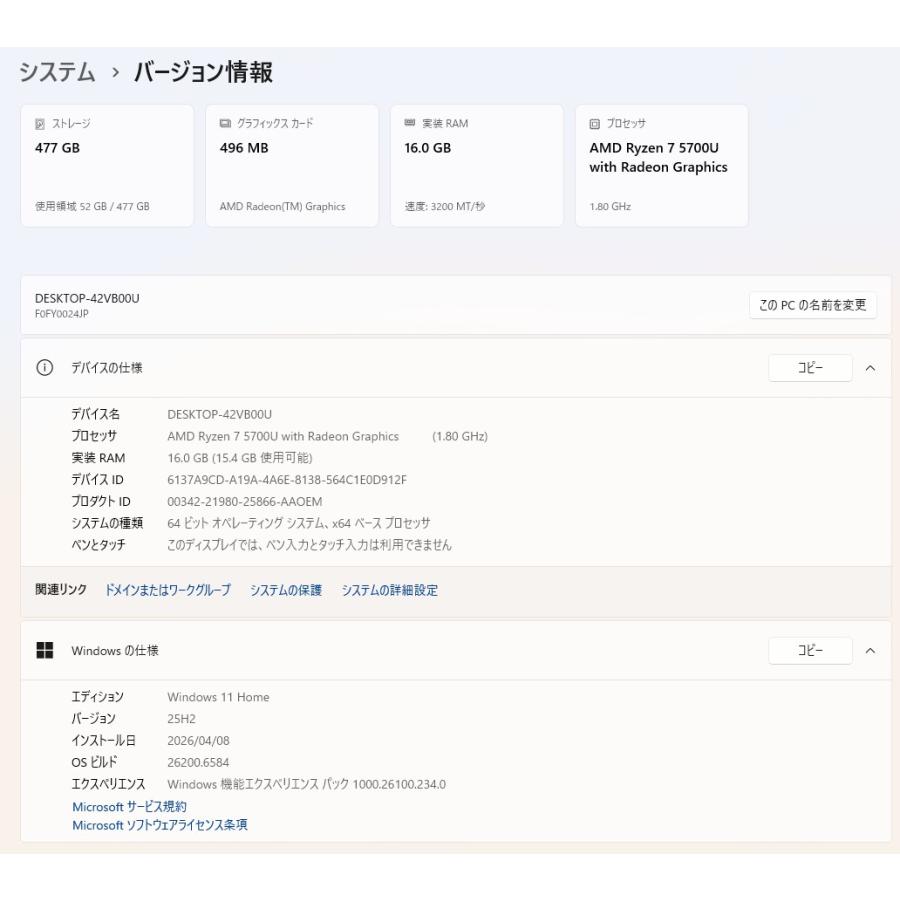Image resolution: width=900 pixels, height=900 pixels.
Task: Click OS build 26200.6584
Action: tap(198, 762)
